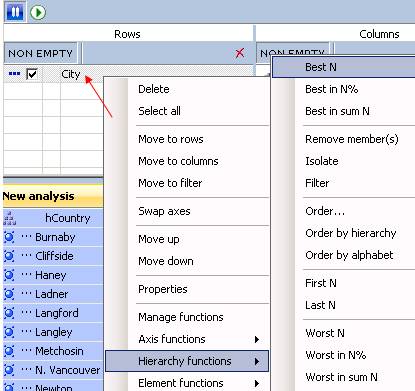Click the blue dots icon beside City checkbox
The image size is (415, 391).
point(14,74)
